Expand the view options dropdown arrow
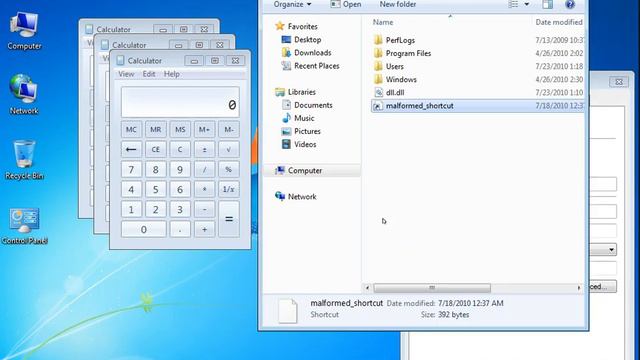This screenshot has height=360, width=640. [527, 4]
